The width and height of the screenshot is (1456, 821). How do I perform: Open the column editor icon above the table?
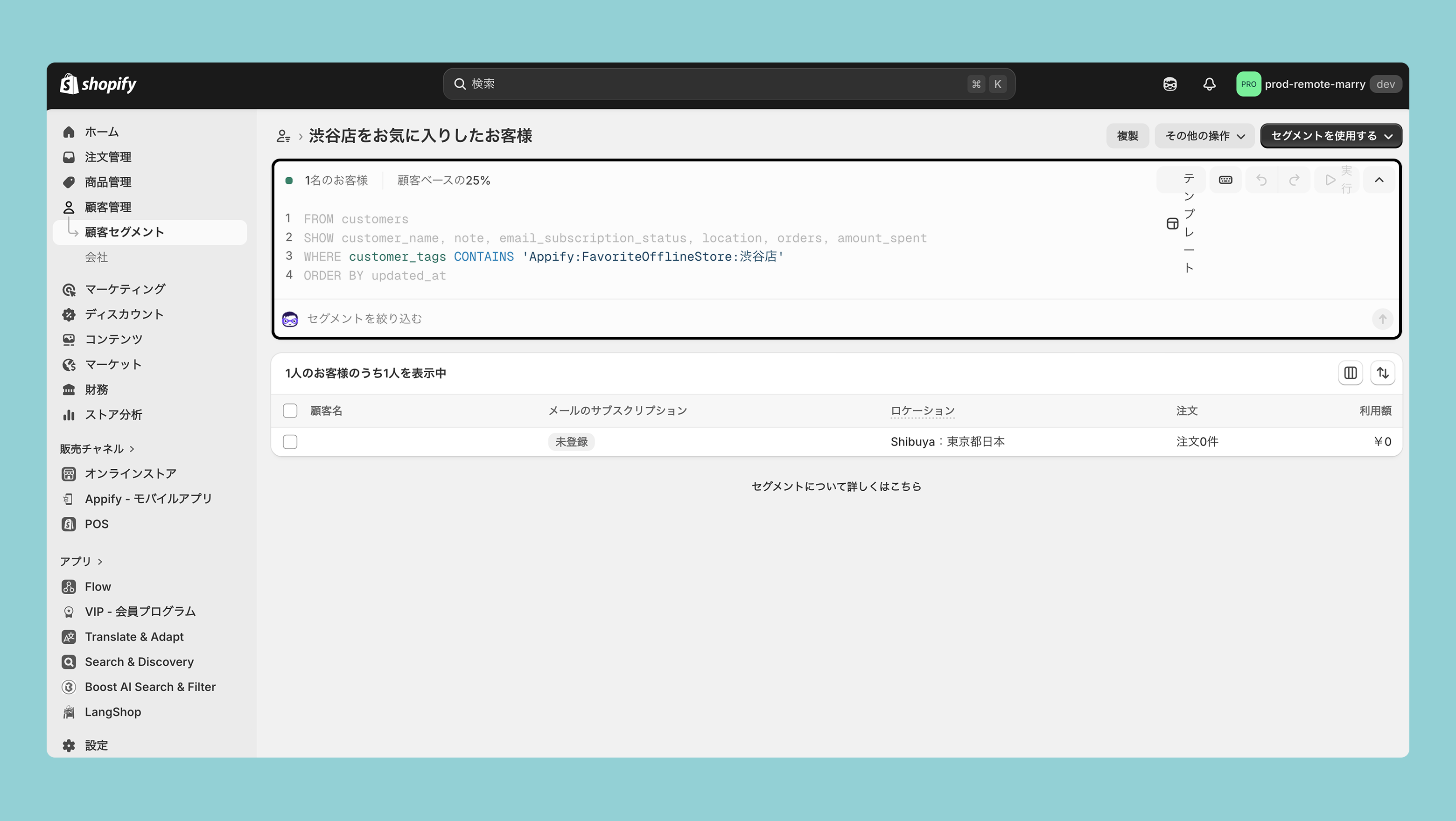[1350, 373]
